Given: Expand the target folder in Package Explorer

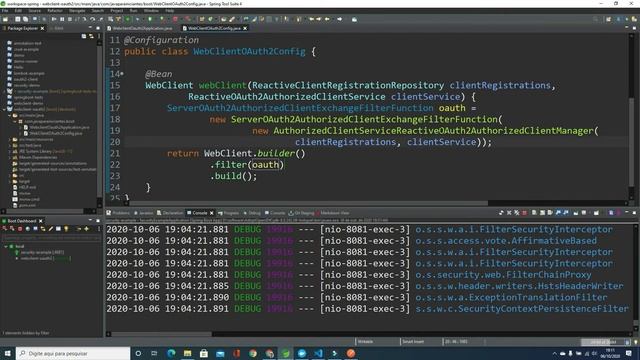Looking at the screenshot, I should coord(10,181).
